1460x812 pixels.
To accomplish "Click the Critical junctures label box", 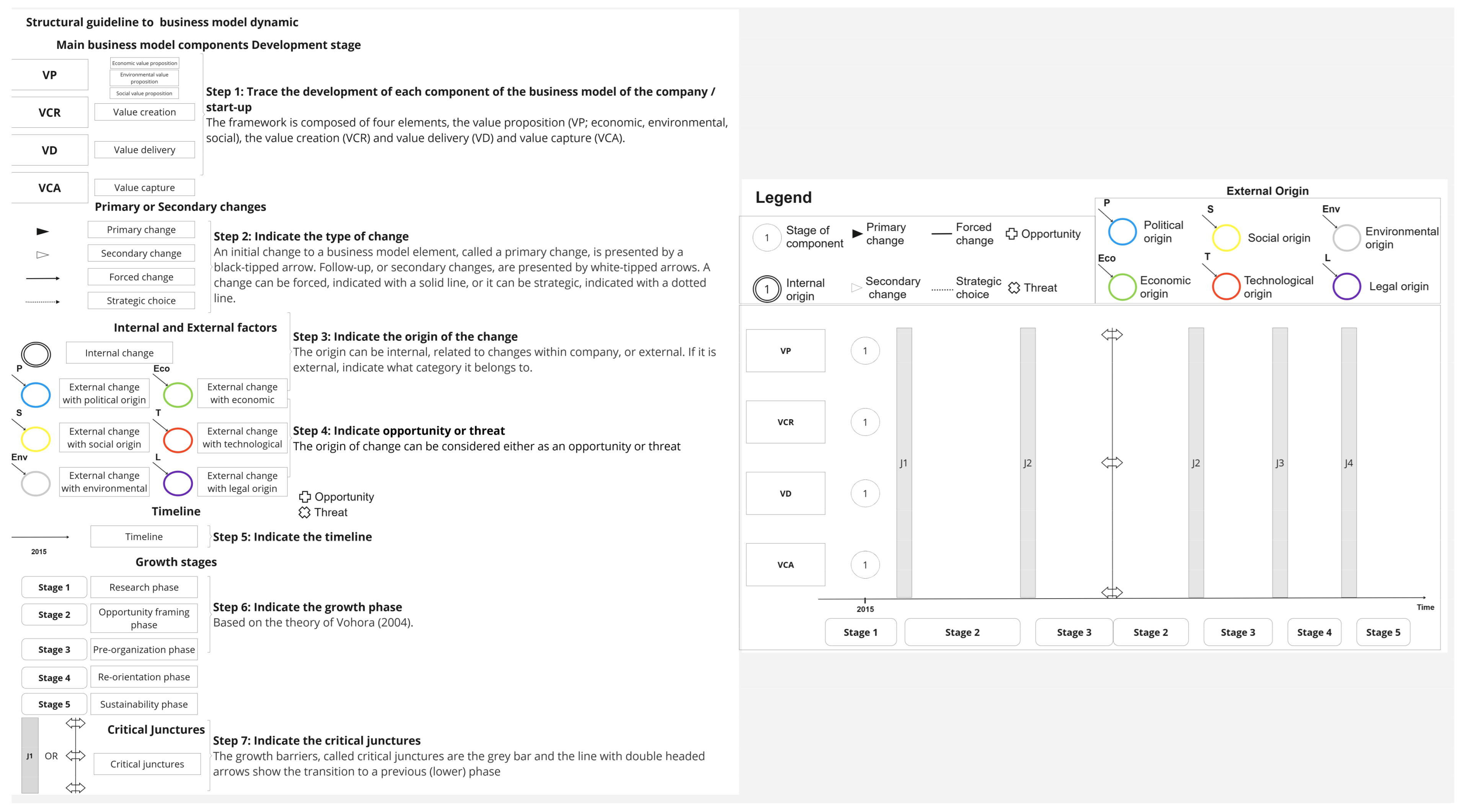I will coord(147,764).
